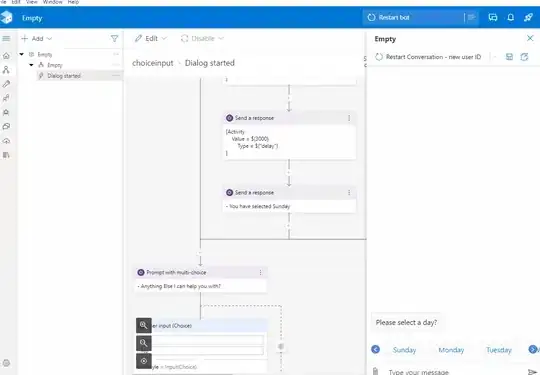Filter dialogs with the funnel icon
The width and height of the screenshot is (540, 375).
[114, 39]
